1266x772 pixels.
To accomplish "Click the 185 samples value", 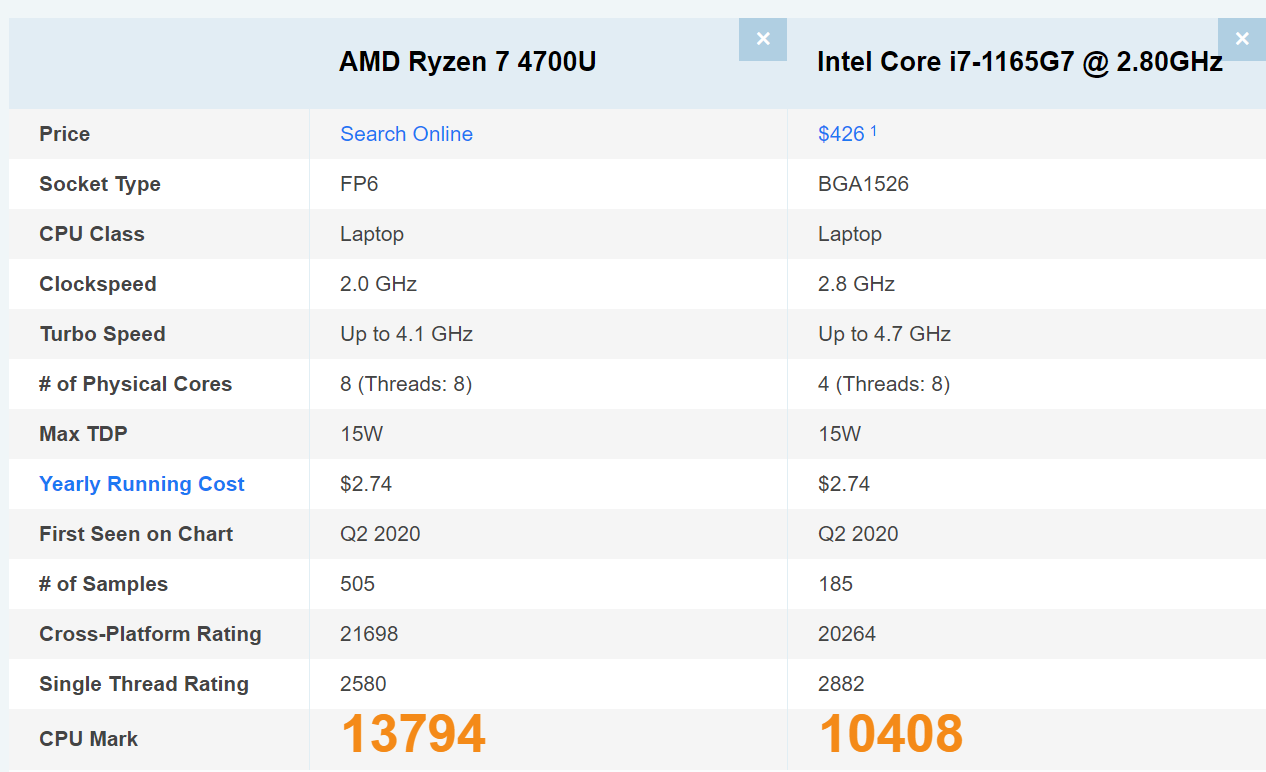I will [x=835, y=584].
